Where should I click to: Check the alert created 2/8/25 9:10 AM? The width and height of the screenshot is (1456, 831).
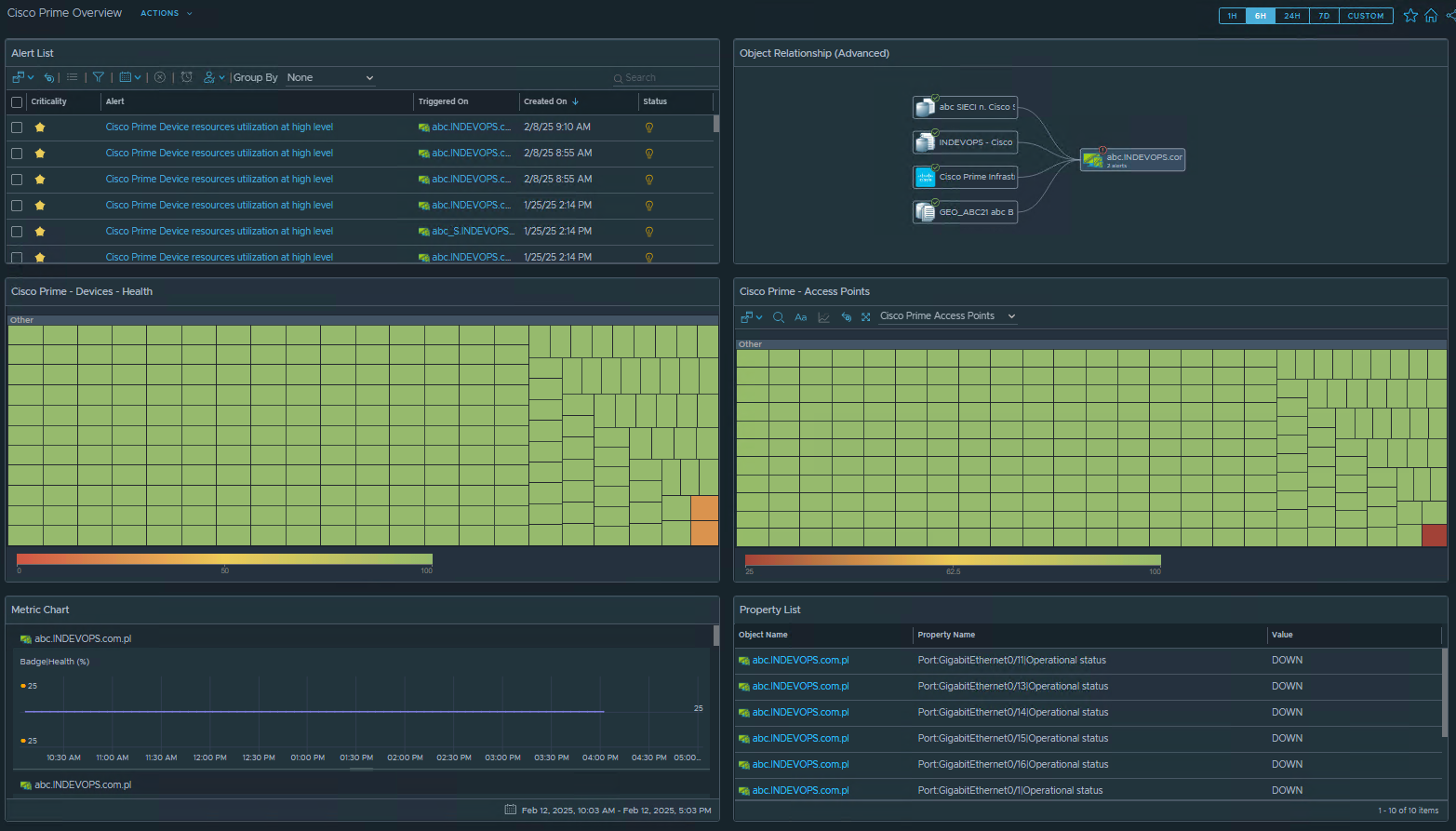17,127
